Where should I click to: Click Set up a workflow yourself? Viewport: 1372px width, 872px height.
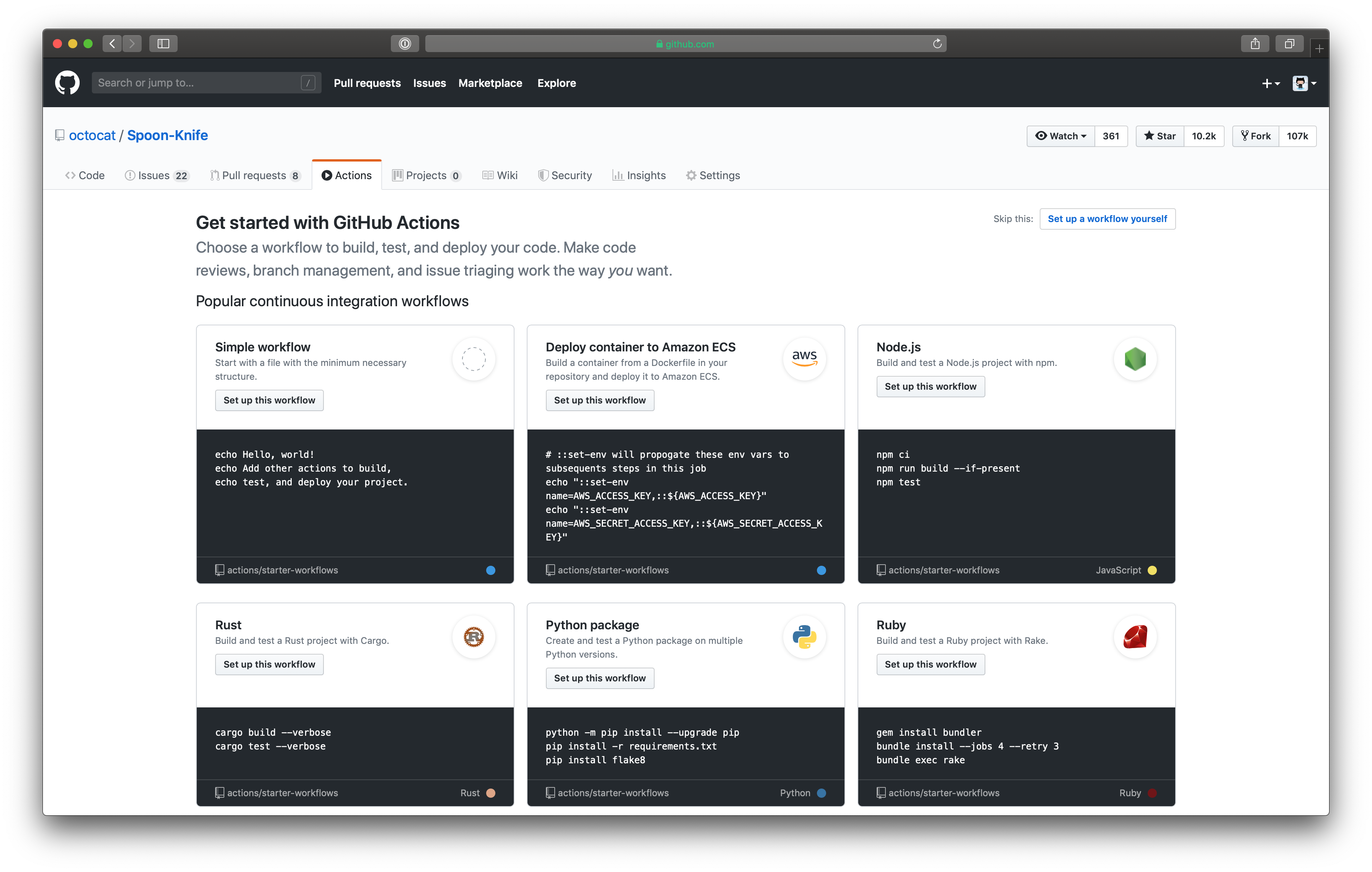coord(1107,219)
